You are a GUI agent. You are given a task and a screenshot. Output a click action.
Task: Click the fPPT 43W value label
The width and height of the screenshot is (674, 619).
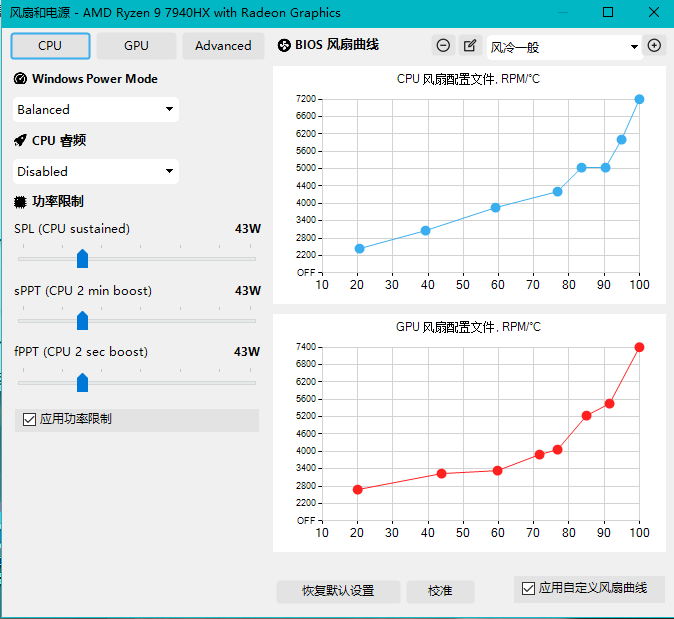tap(247, 352)
